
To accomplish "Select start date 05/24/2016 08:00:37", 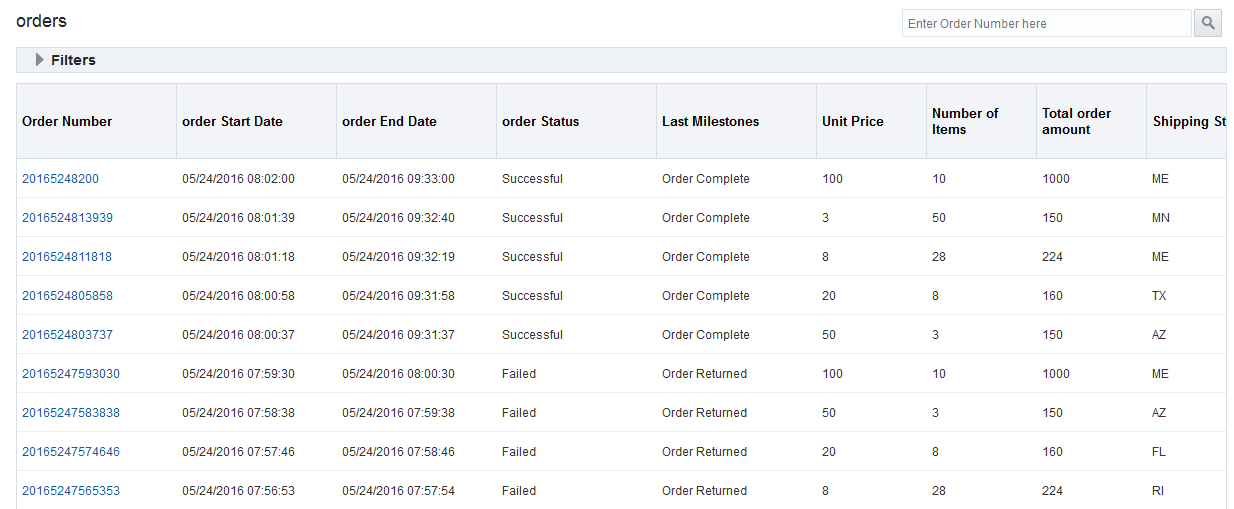I will [238, 335].
